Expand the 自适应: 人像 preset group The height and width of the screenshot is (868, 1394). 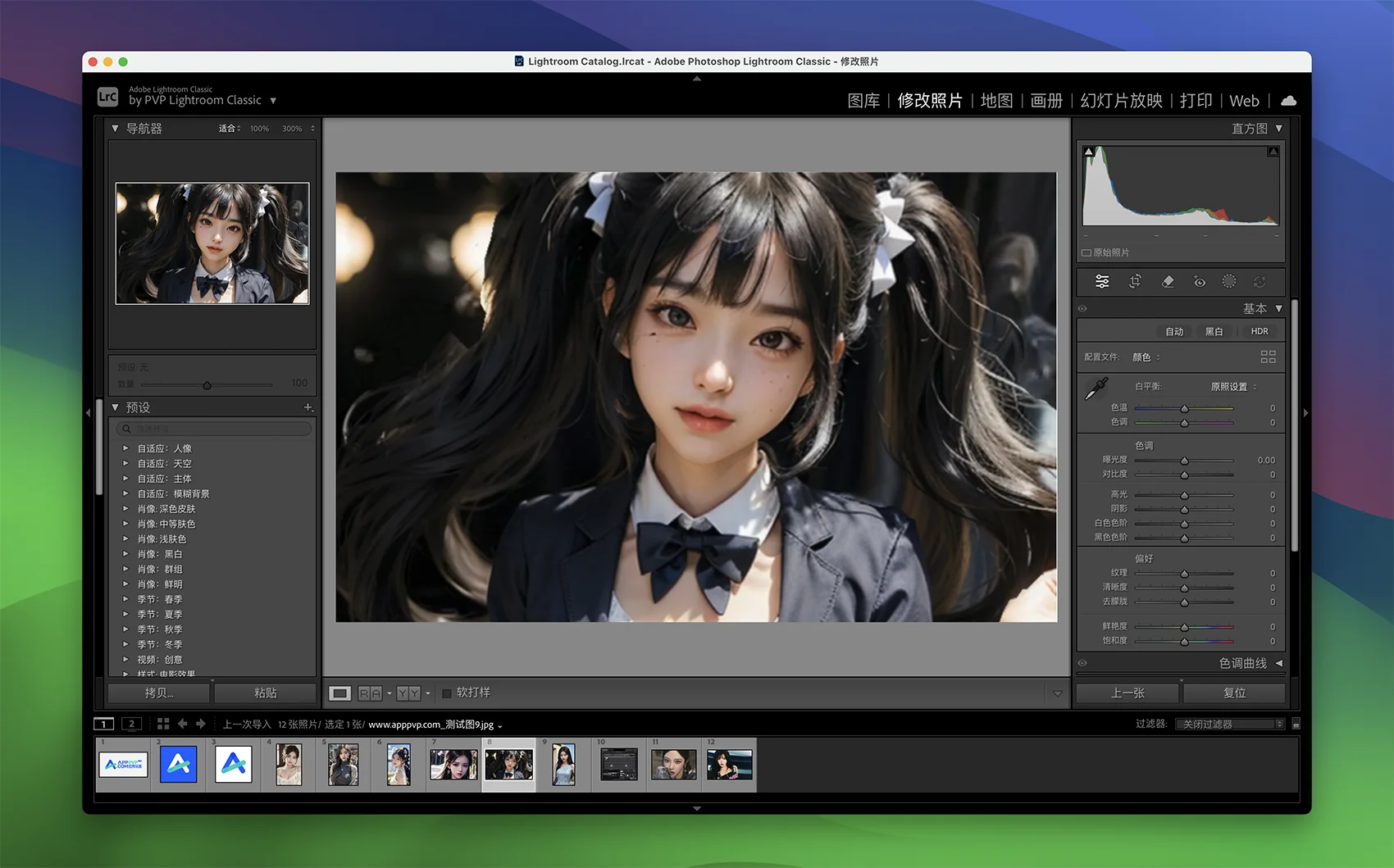[125, 448]
